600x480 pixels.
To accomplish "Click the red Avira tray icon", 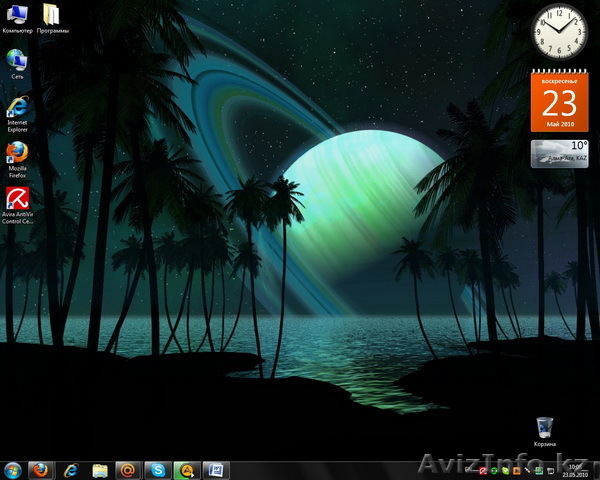I will (x=483, y=470).
